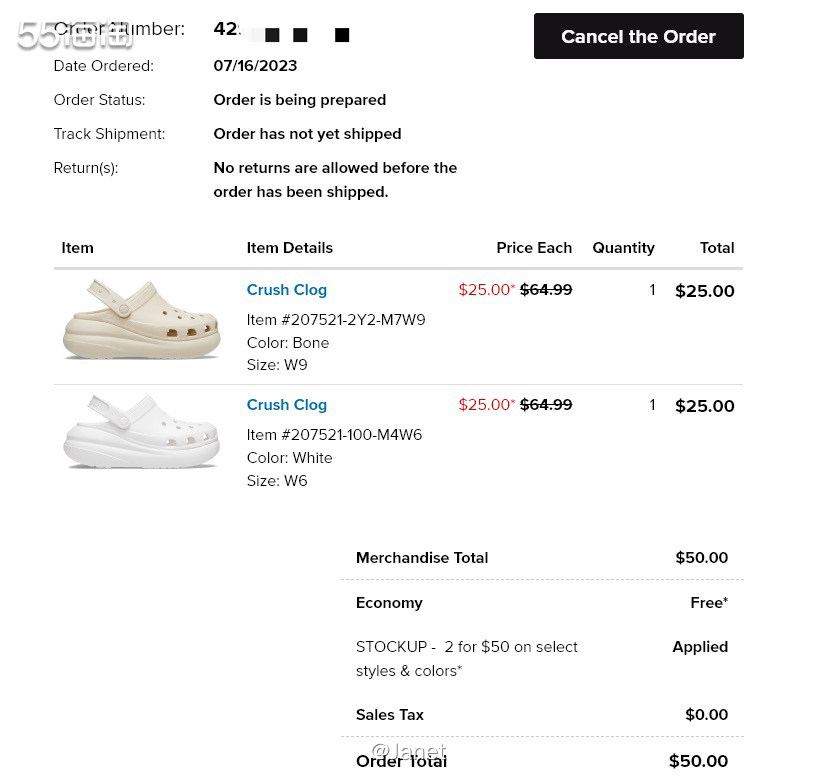Image resolution: width=817 pixels, height=784 pixels.
Task: Click the Total column header
Action: (717, 248)
